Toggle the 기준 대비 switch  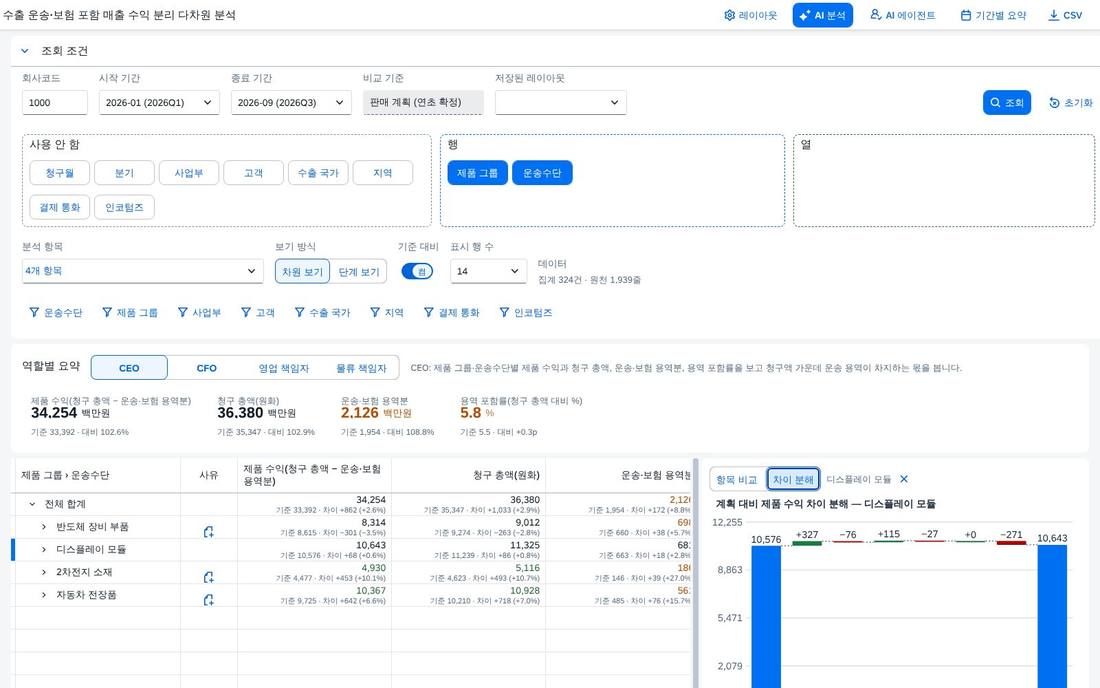pyautogui.click(x=417, y=271)
